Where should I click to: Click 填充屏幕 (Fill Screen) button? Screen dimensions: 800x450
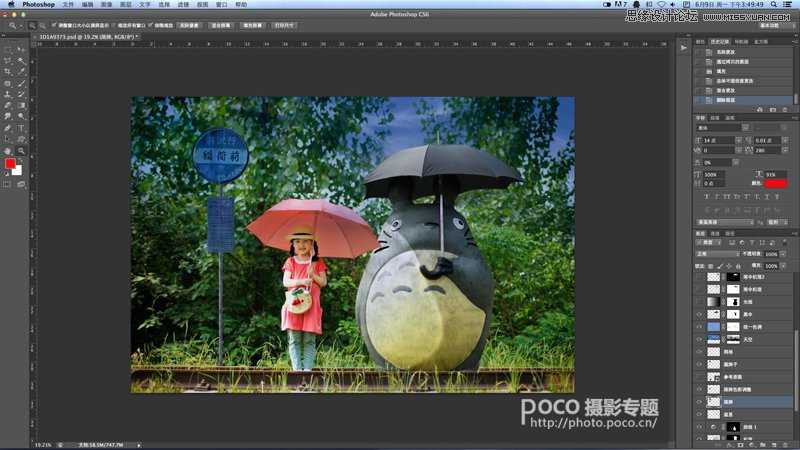(x=252, y=25)
